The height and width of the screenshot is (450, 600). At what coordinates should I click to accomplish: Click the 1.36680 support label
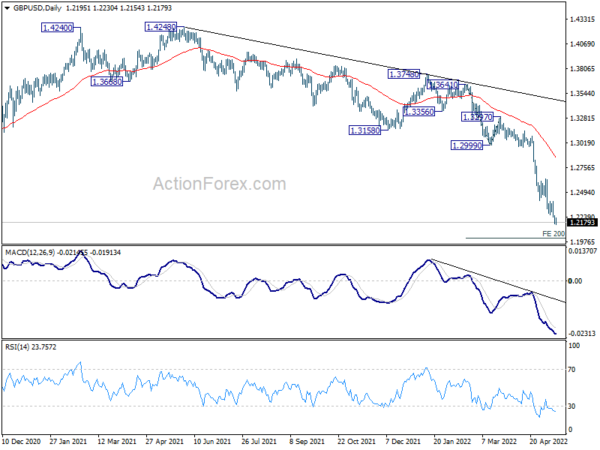[107, 82]
